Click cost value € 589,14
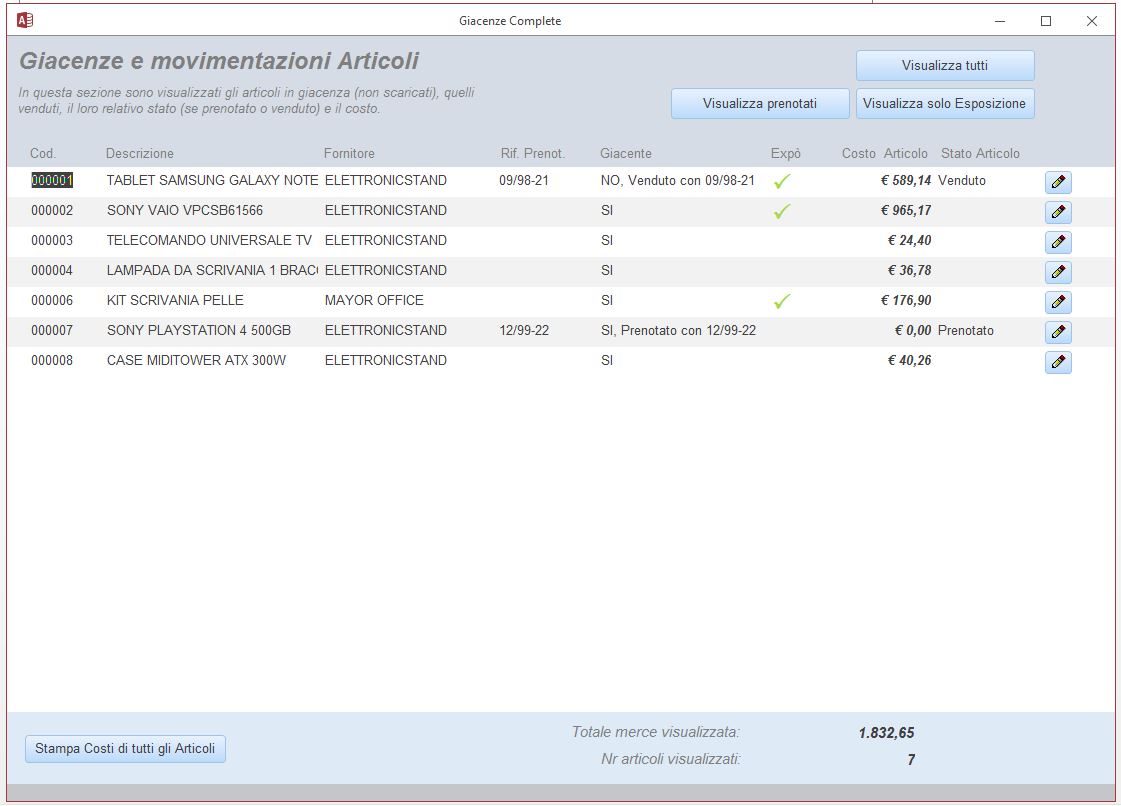 [906, 180]
